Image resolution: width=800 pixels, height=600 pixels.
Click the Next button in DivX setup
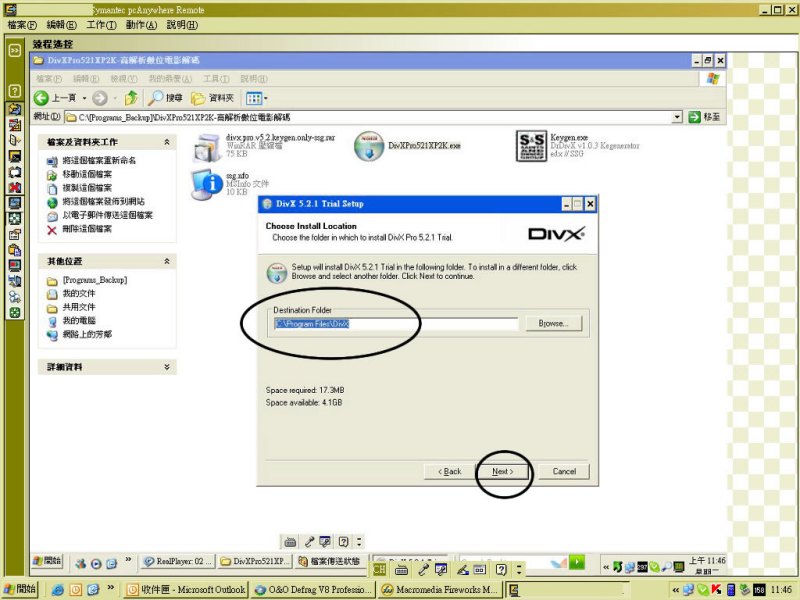coord(502,471)
